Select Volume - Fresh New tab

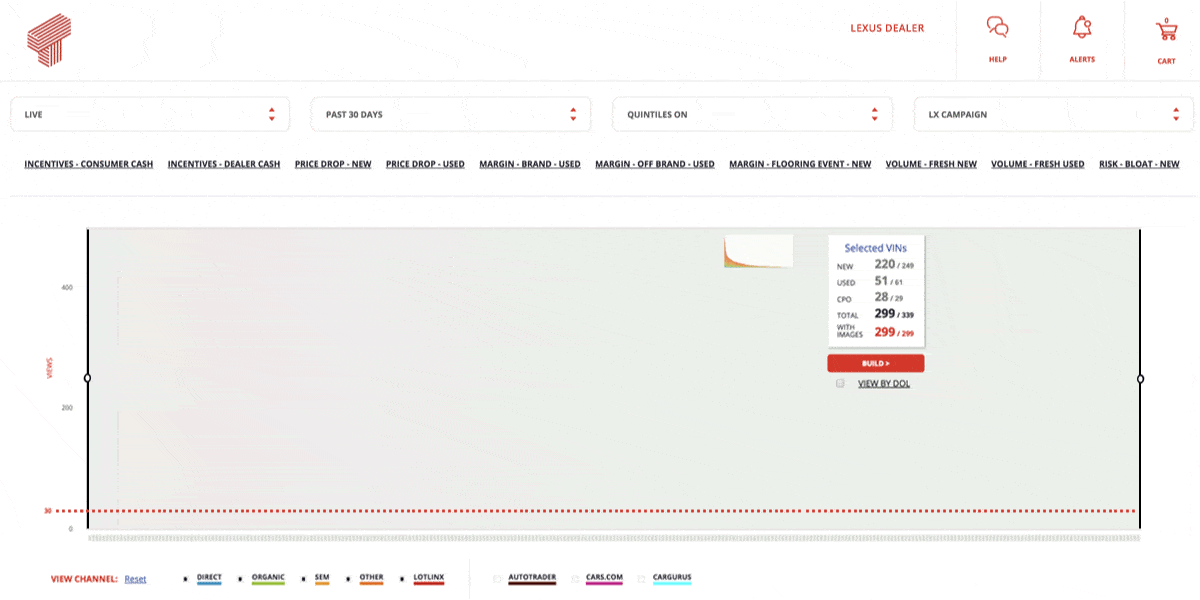[931, 164]
